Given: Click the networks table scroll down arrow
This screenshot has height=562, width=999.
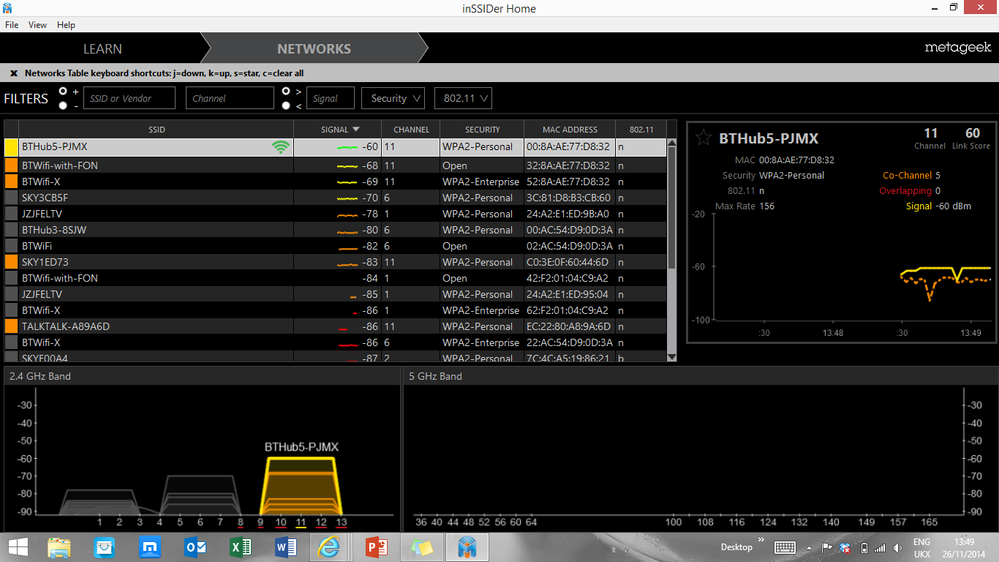Looking at the screenshot, I should pos(672,357).
